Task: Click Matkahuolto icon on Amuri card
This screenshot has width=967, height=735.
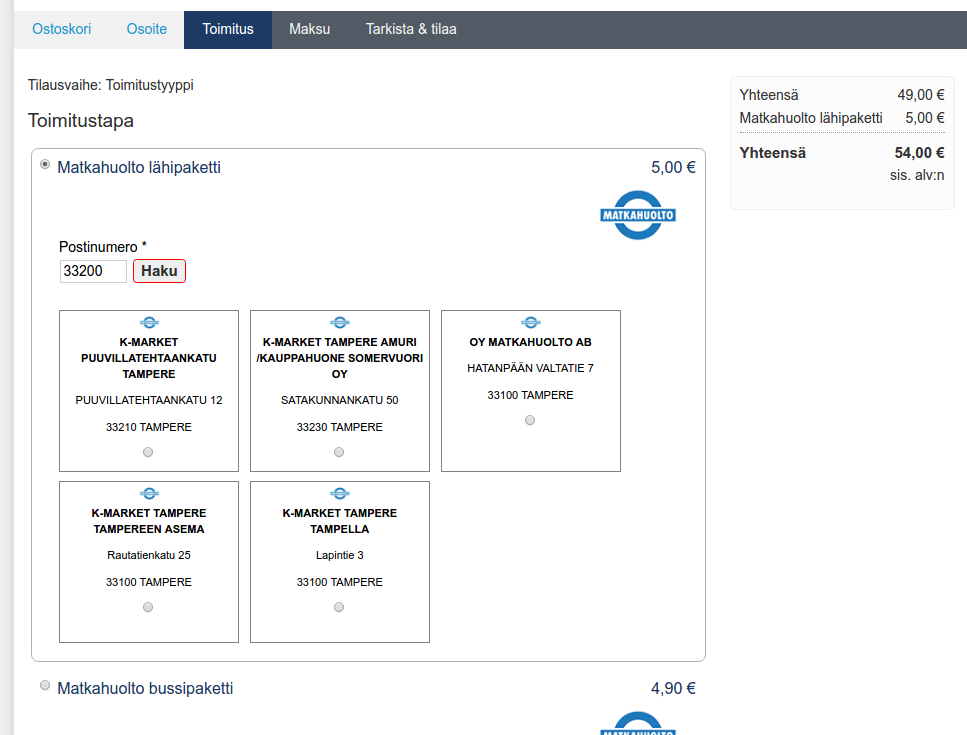Action: pyautogui.click(x=340, y=322)
